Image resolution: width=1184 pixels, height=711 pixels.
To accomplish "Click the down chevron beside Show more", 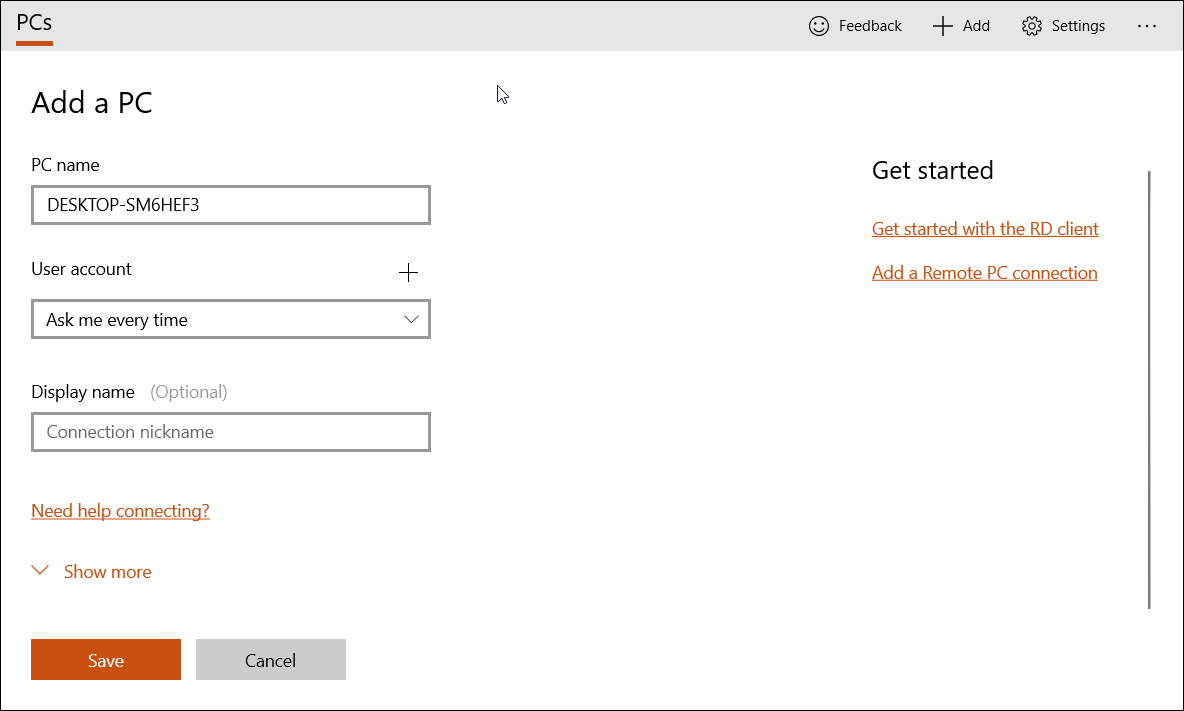I will pyautogui.click(x=40, y=570).
